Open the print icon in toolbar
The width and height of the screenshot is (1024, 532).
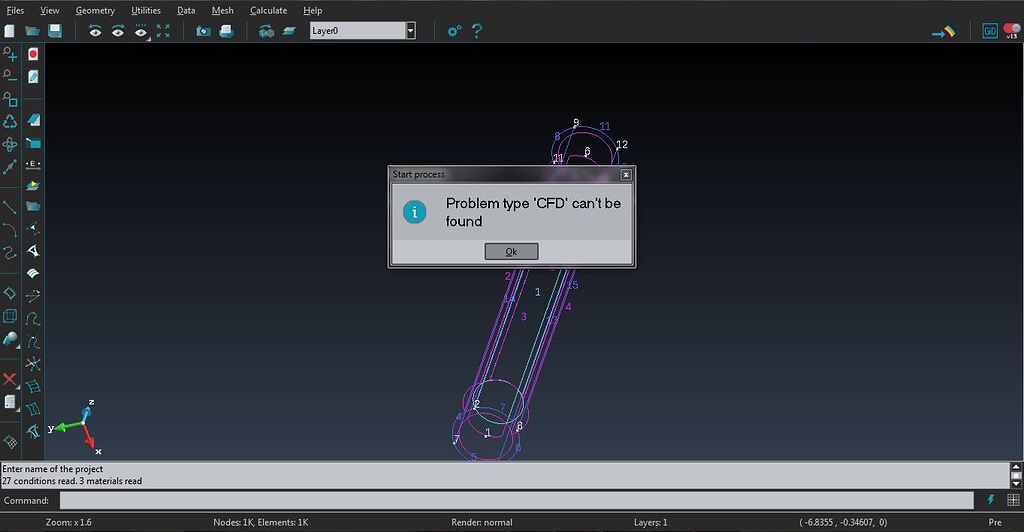pyautogui.click(x=226, y=31)
